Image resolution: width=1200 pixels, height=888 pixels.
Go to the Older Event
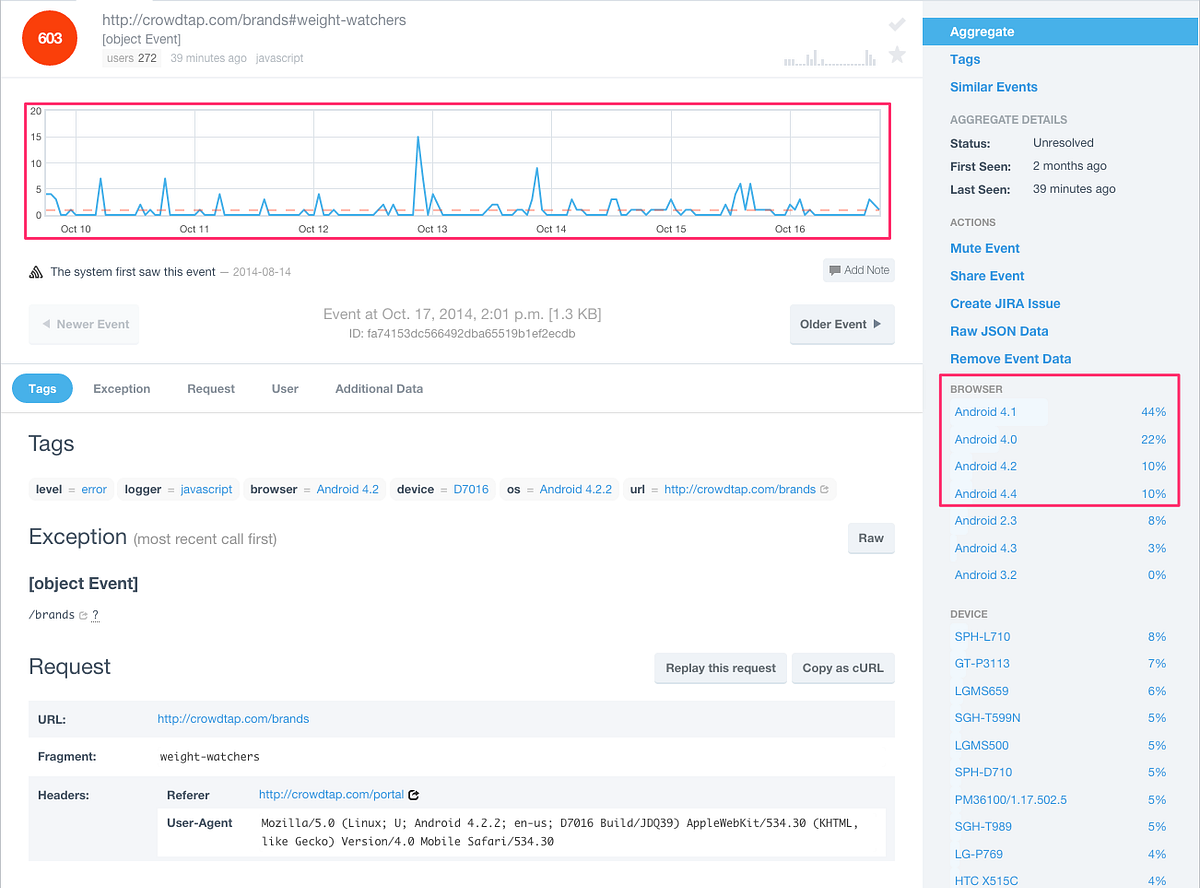point(842,324)
